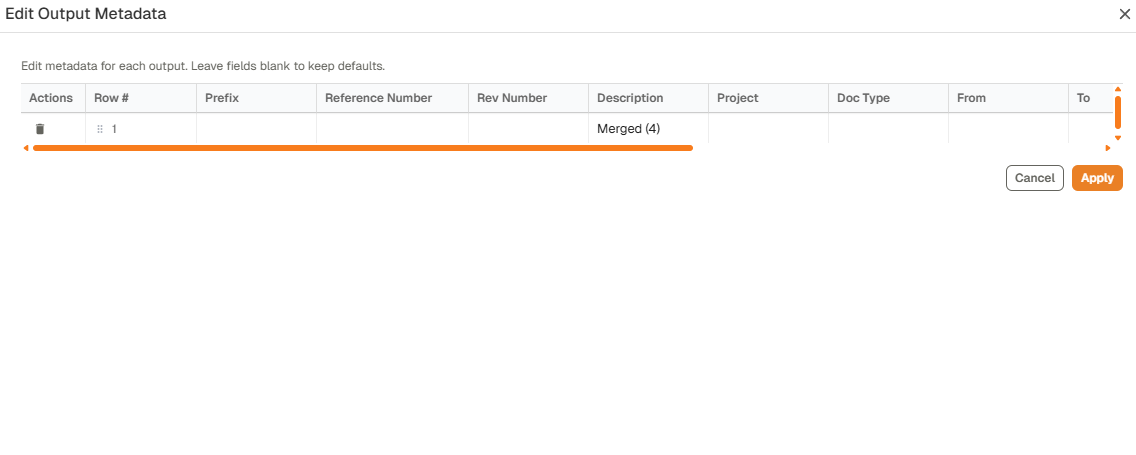This screenshot has width=1136, height=455.
Task: Cancel the metadata edits
Action: click(x=1034, y=178)
